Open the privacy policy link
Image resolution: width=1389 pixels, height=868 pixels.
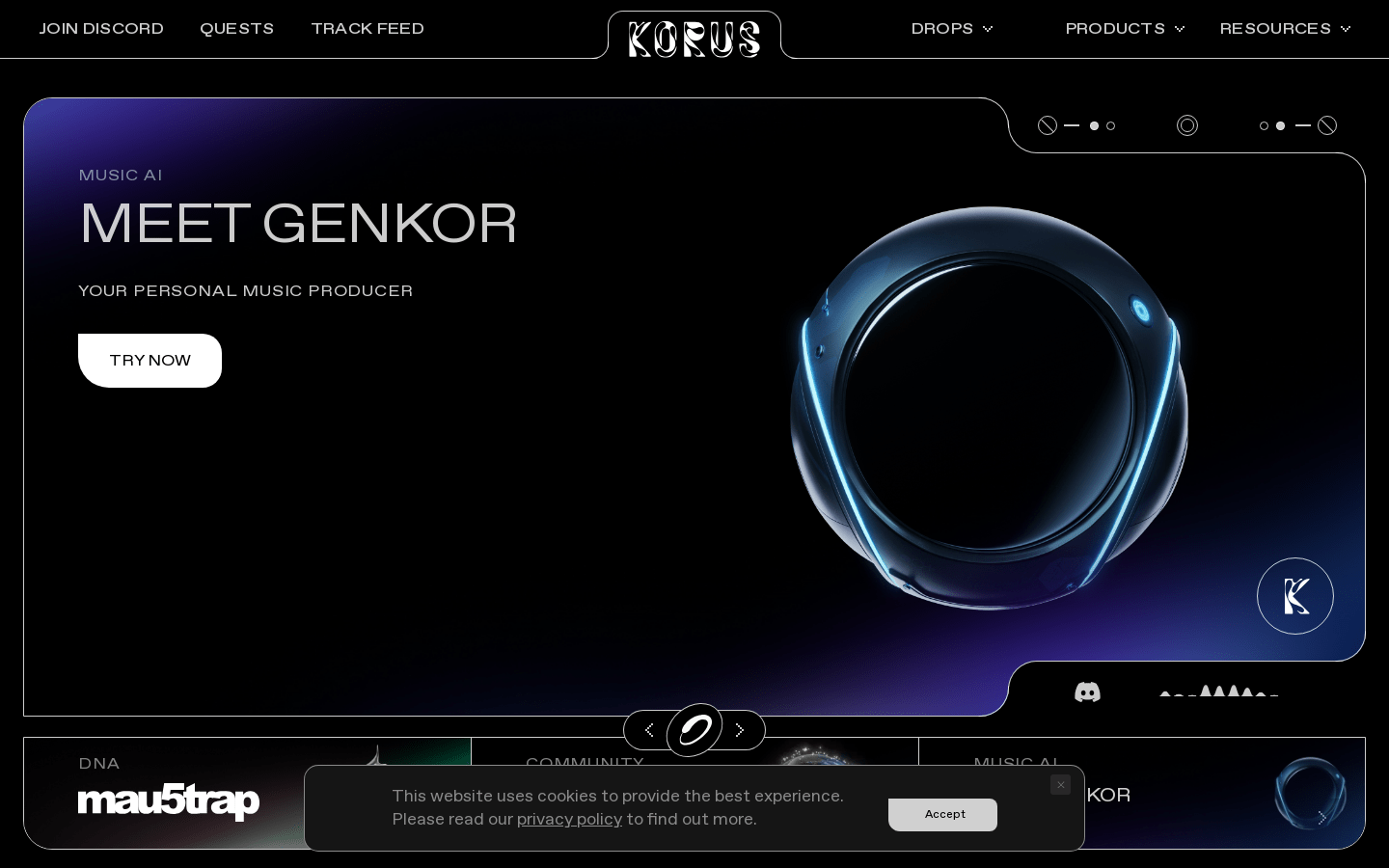click(x=569, y=819)
